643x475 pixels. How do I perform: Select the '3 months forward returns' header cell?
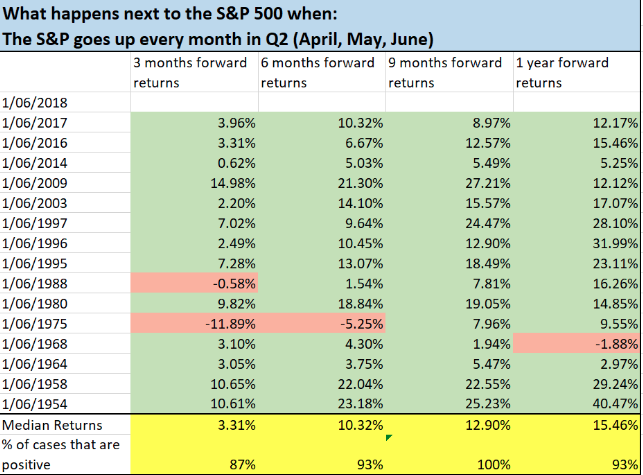pos(193,72)
